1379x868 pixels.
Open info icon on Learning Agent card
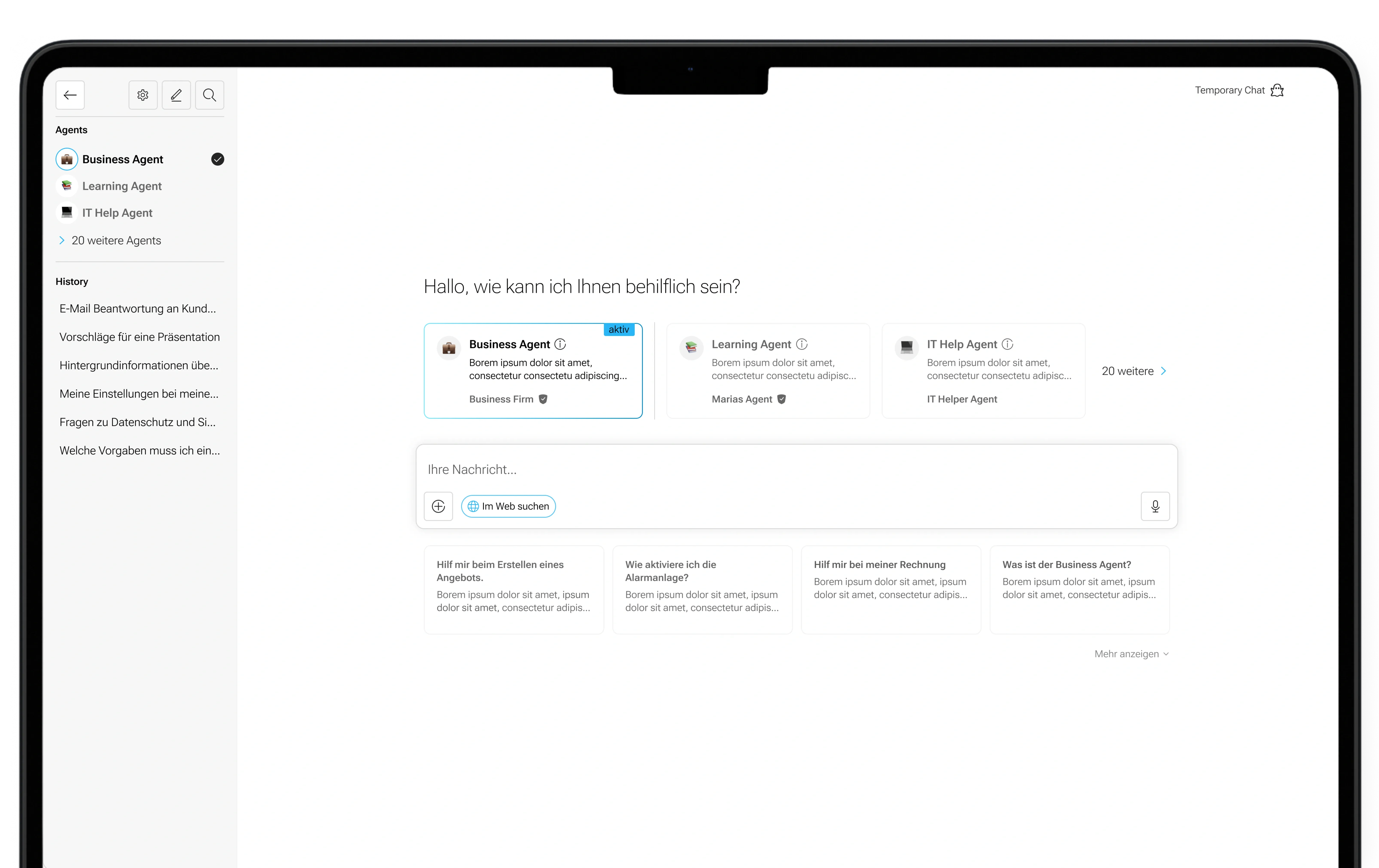(802, 344)
